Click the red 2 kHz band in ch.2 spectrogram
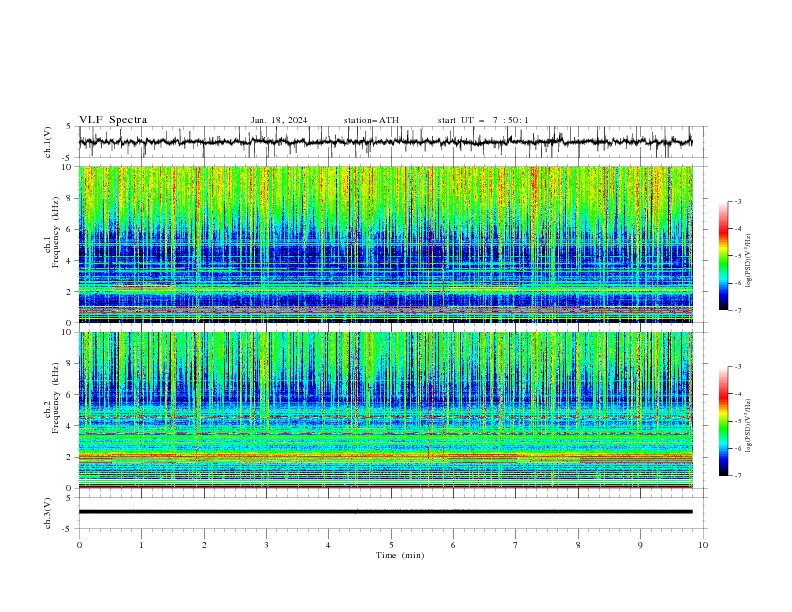 (386, 456)
